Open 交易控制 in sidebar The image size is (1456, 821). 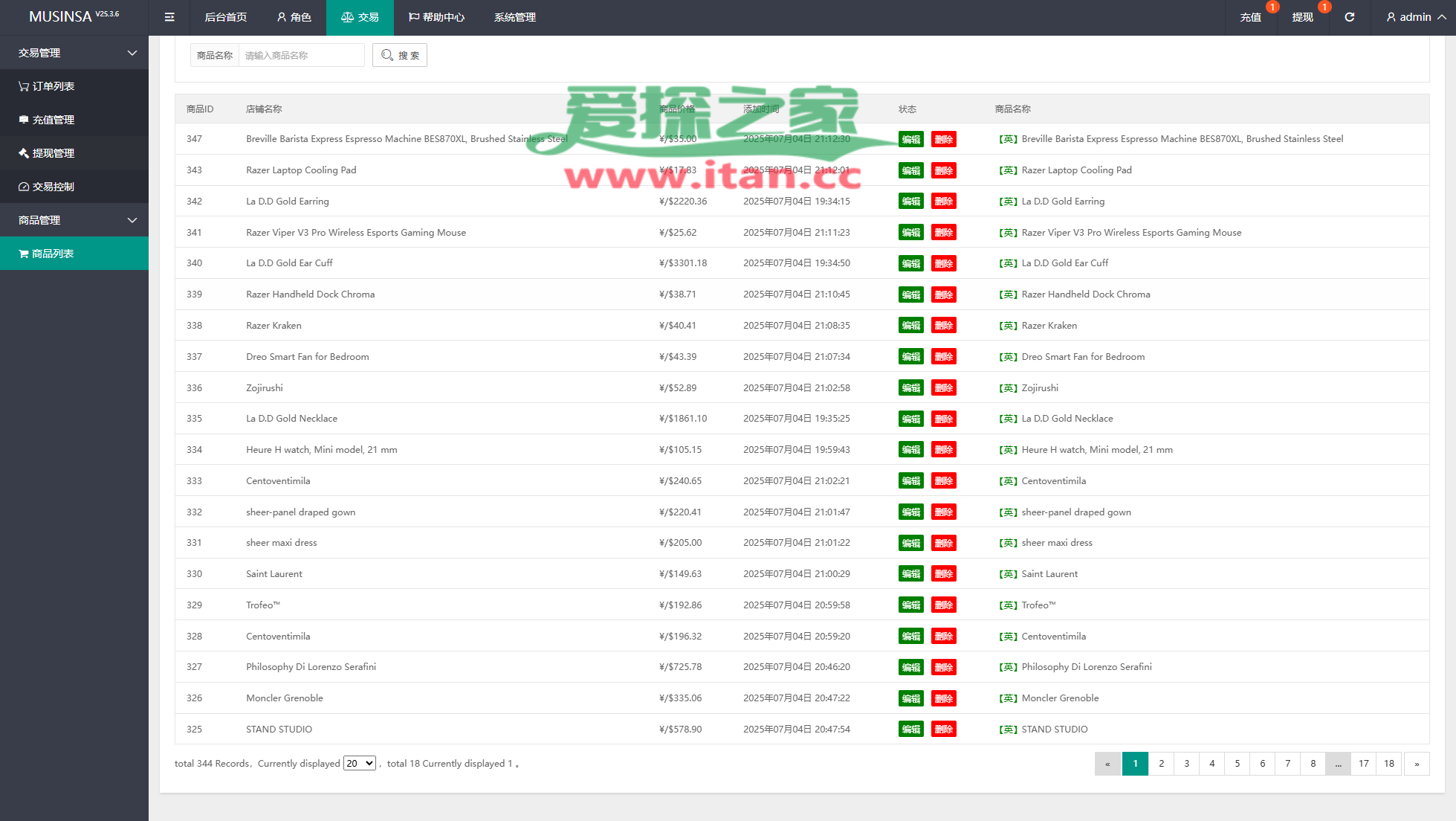52,187
